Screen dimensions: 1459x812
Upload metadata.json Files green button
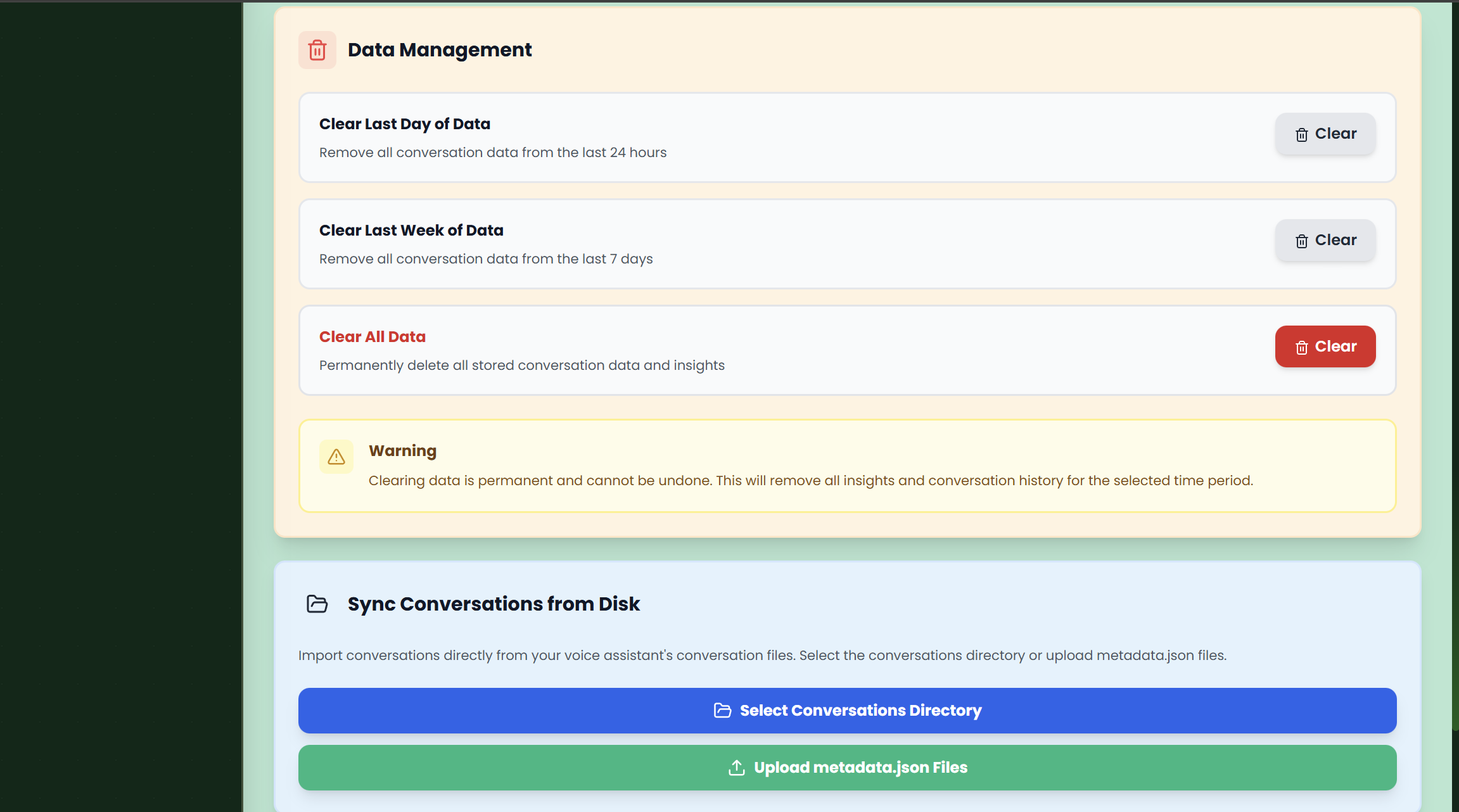[x=847, y=768]
